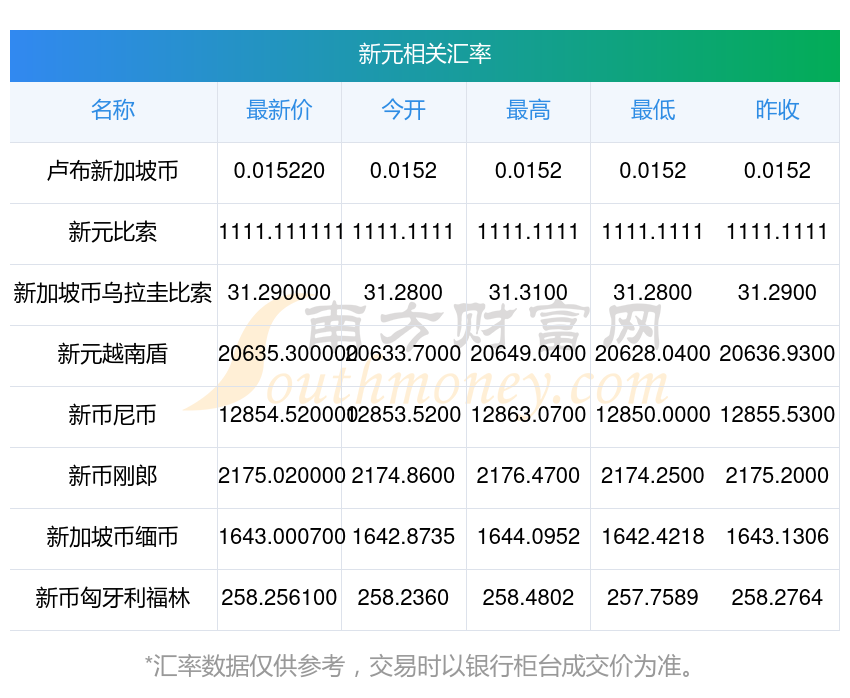Select the 名称 column header

tap(113, 111)
